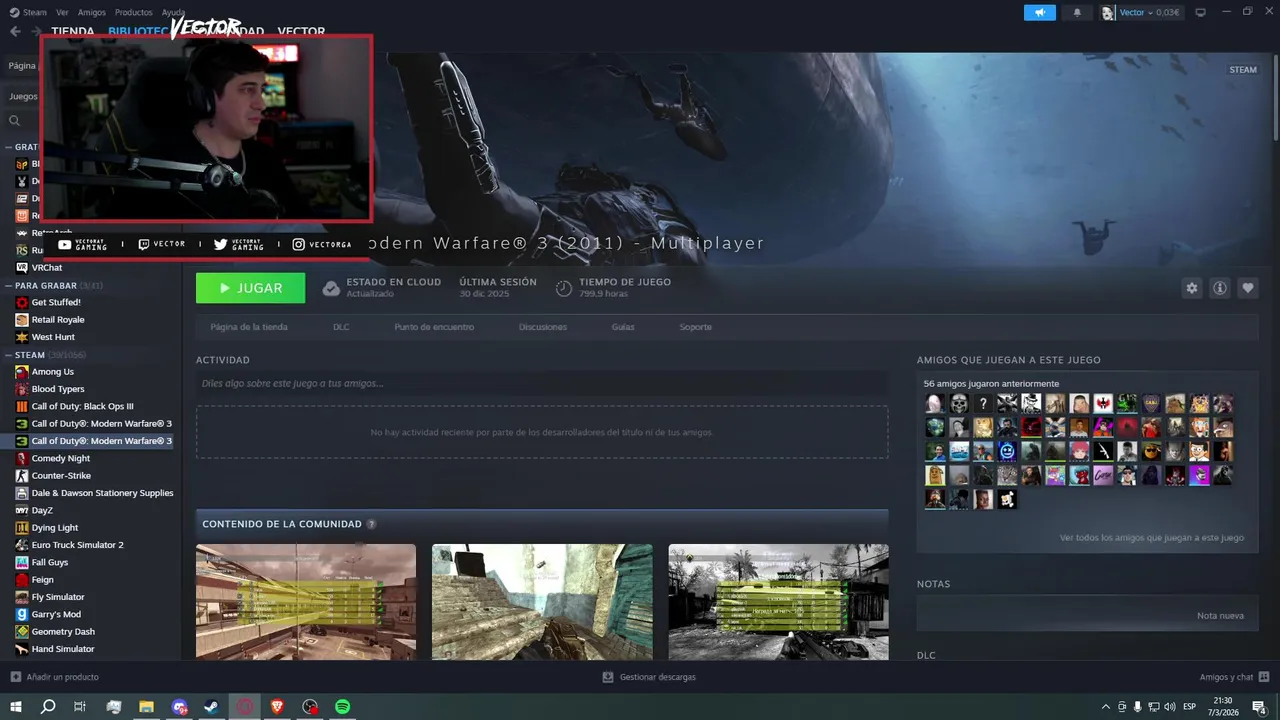1280x720 pixels.
Task: Show hidden system tray icons
Action: click(x=1105, y=706)
